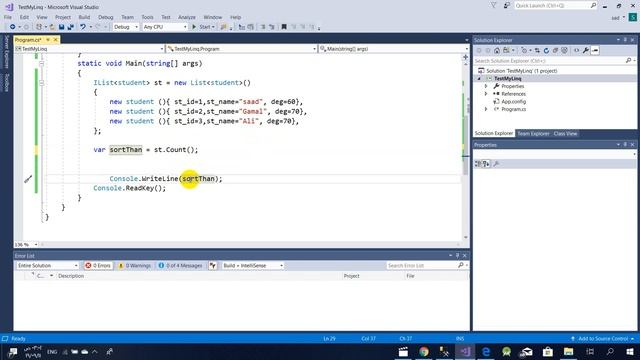Toggle auto-hide pin of Solution Explorer panel
The image size is (640, 360).
[x=625, y=40]
